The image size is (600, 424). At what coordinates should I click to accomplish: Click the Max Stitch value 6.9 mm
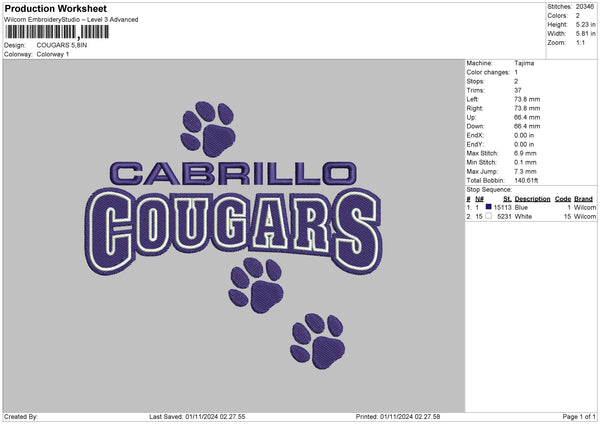525,153
